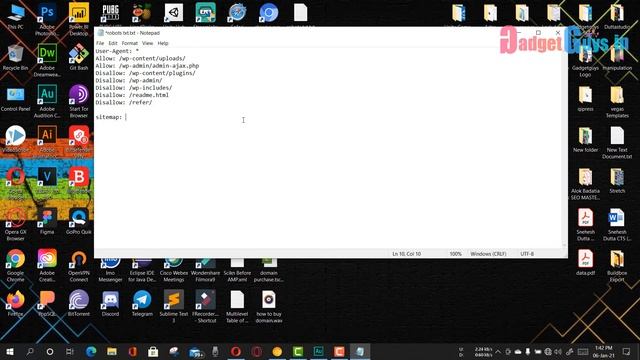The image size is (640, 360).
Task: Select the PUBG desktop icon
Action: (110, 14)
